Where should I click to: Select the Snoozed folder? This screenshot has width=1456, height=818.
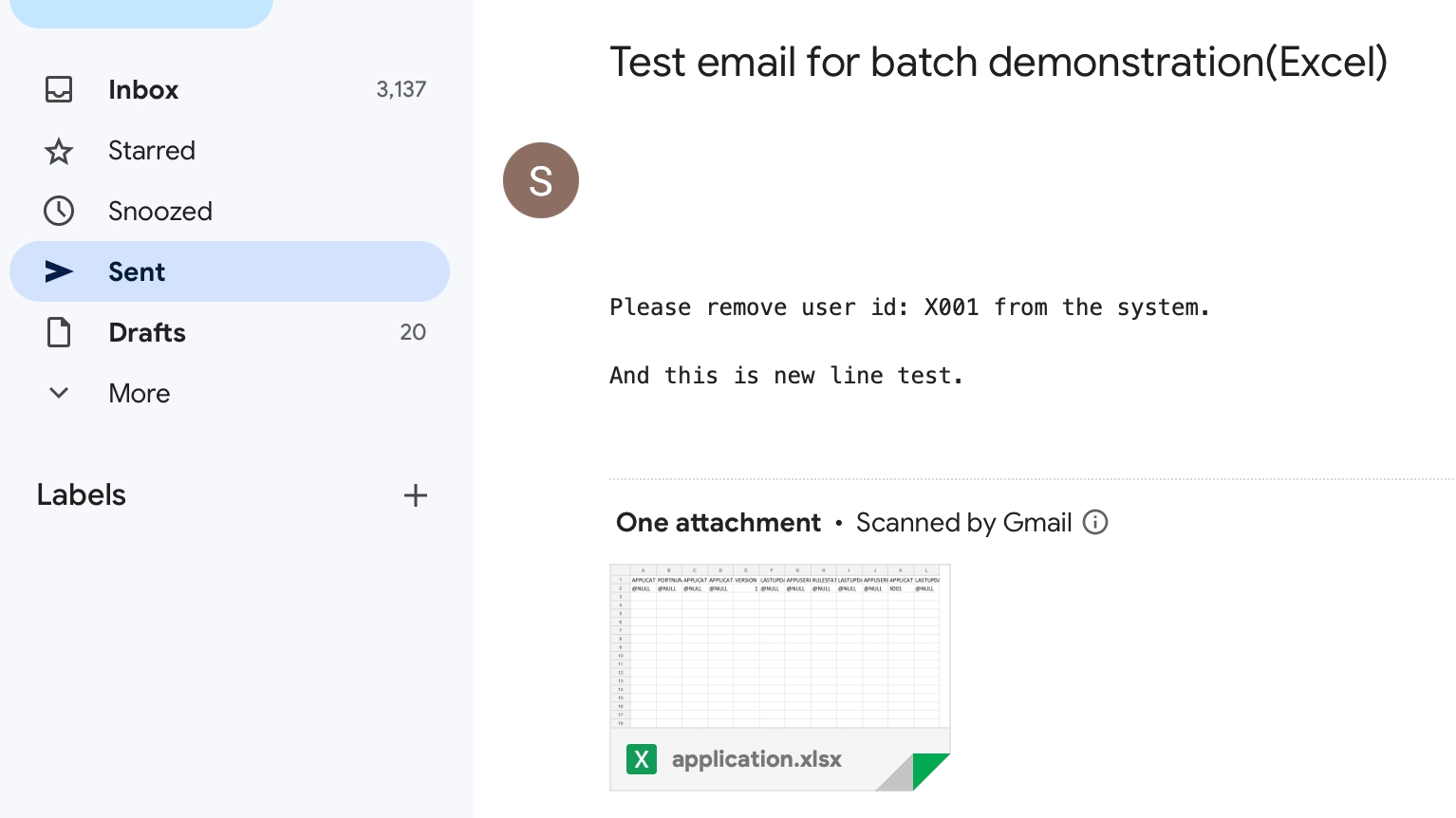click(160, 211)
